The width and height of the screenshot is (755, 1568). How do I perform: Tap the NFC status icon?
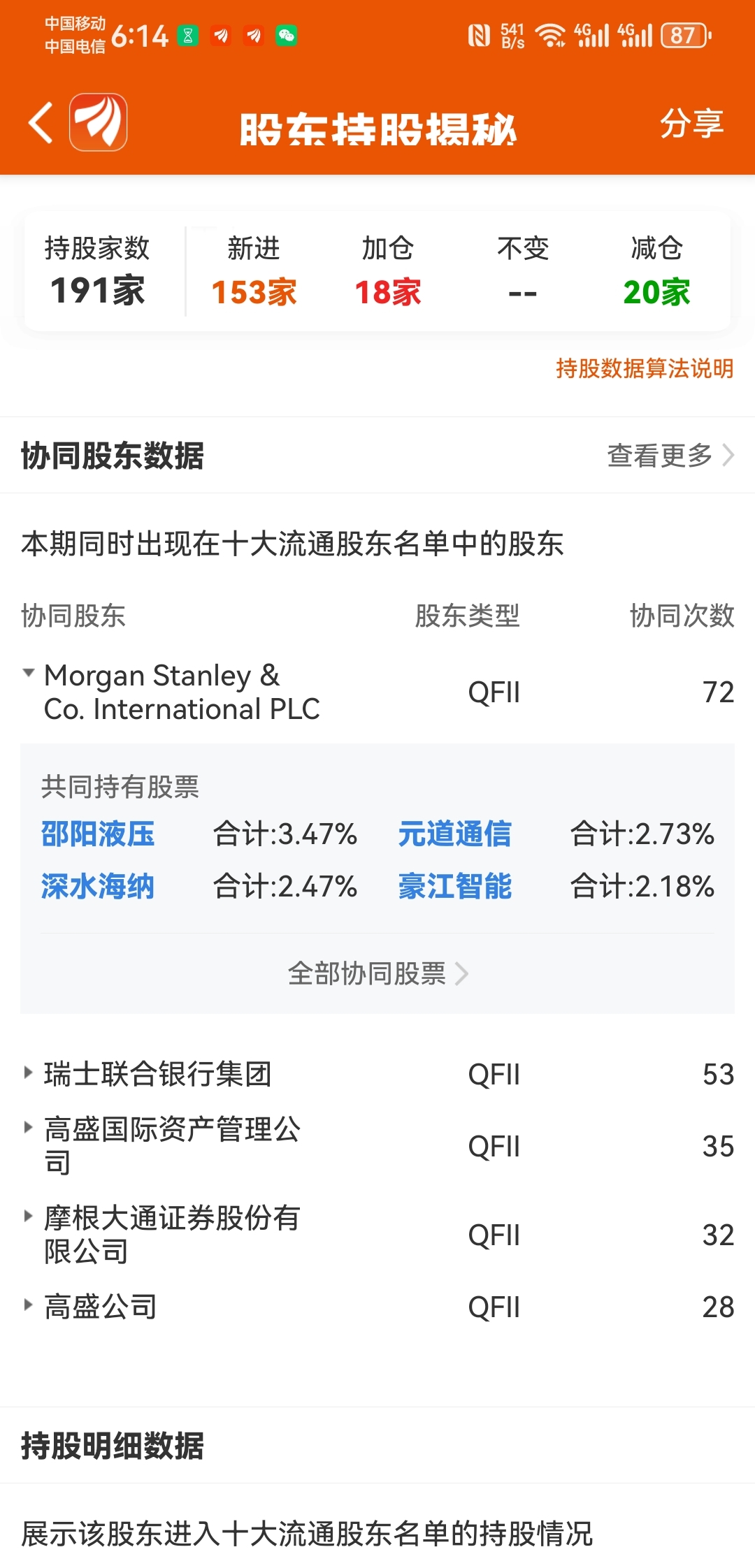tap(479, 35)
